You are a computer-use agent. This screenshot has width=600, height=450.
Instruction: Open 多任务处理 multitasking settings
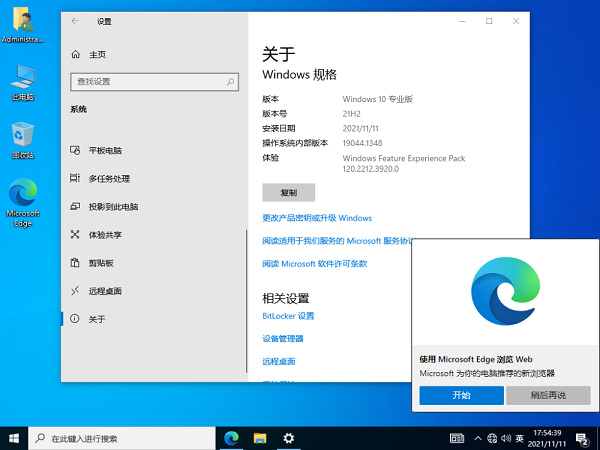108,178
